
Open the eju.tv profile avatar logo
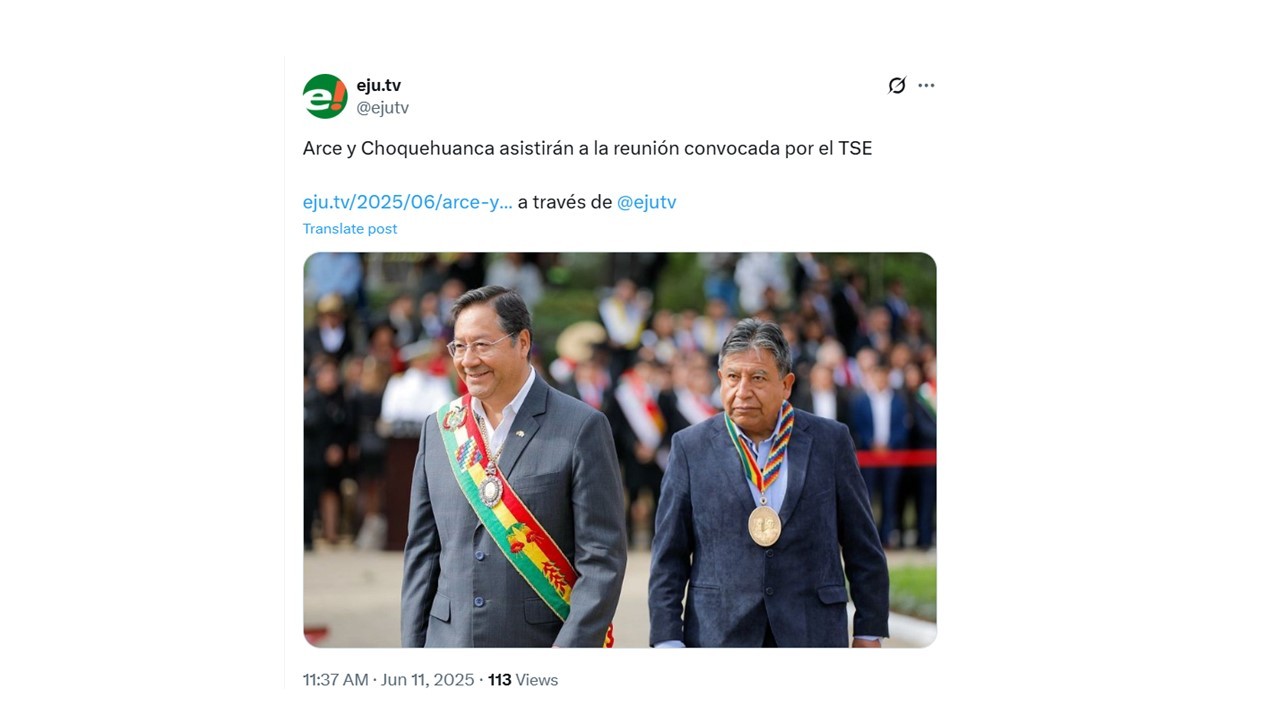click(x=325, y=96)
